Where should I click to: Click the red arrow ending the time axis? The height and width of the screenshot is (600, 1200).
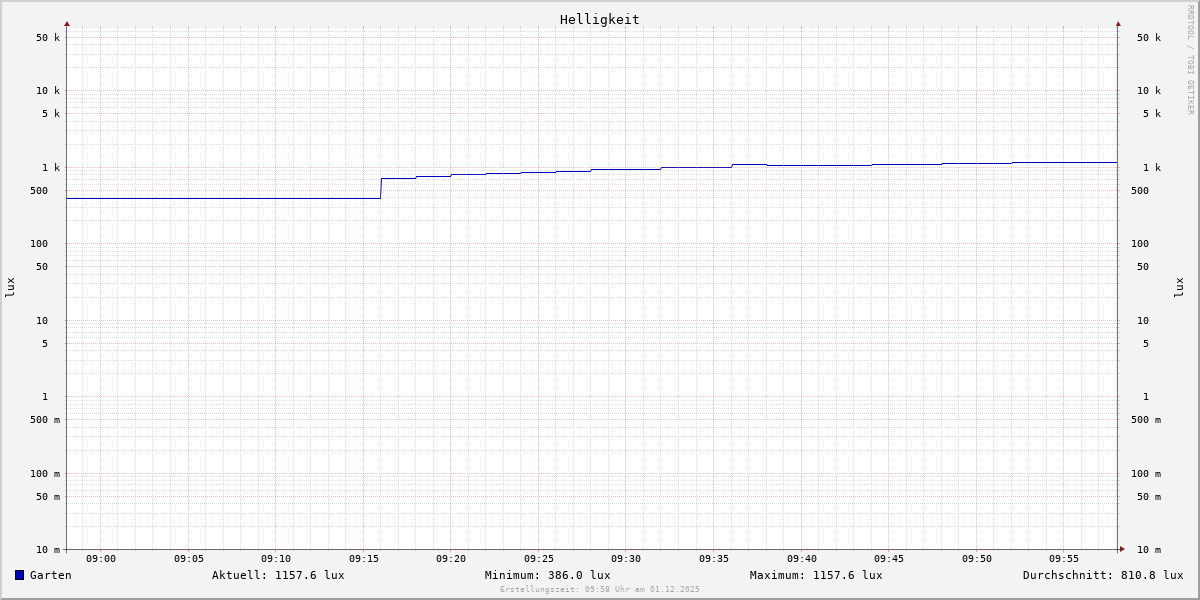1122,549
